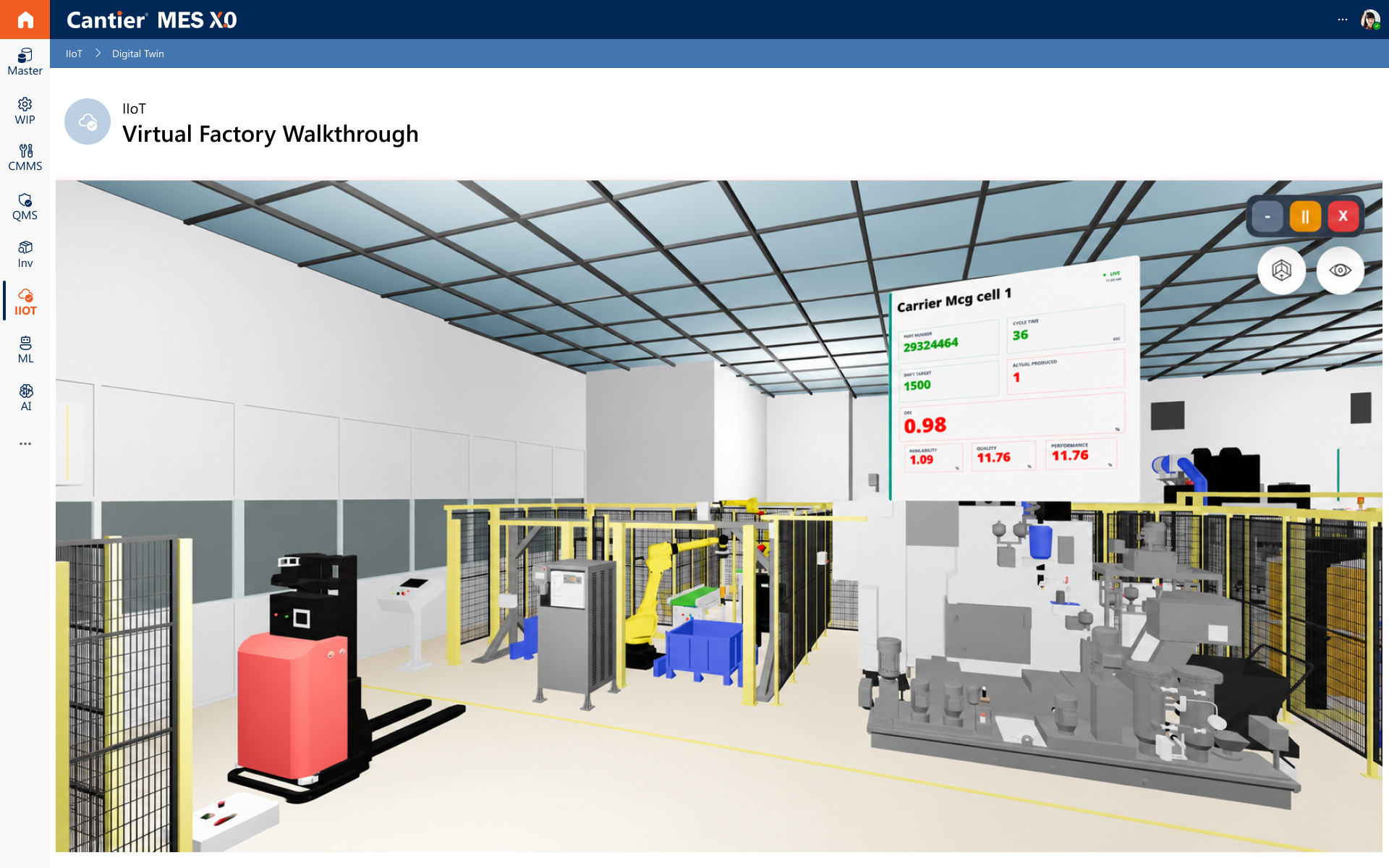Open the Master module in sidebar
The image size is (1389, 868).
(x=25, y=62)
